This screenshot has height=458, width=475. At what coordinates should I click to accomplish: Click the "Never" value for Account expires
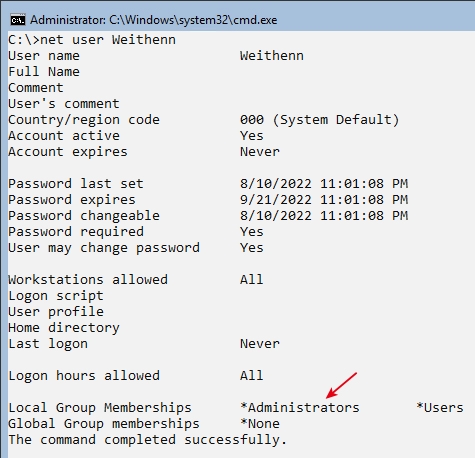pos(260,152)
